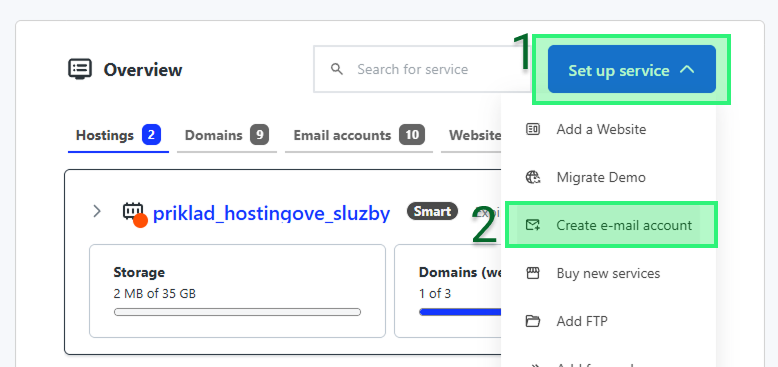Click the Migrate Demo globe icon
The height and width of the screenshot is (367, 778).
(533, 177)
